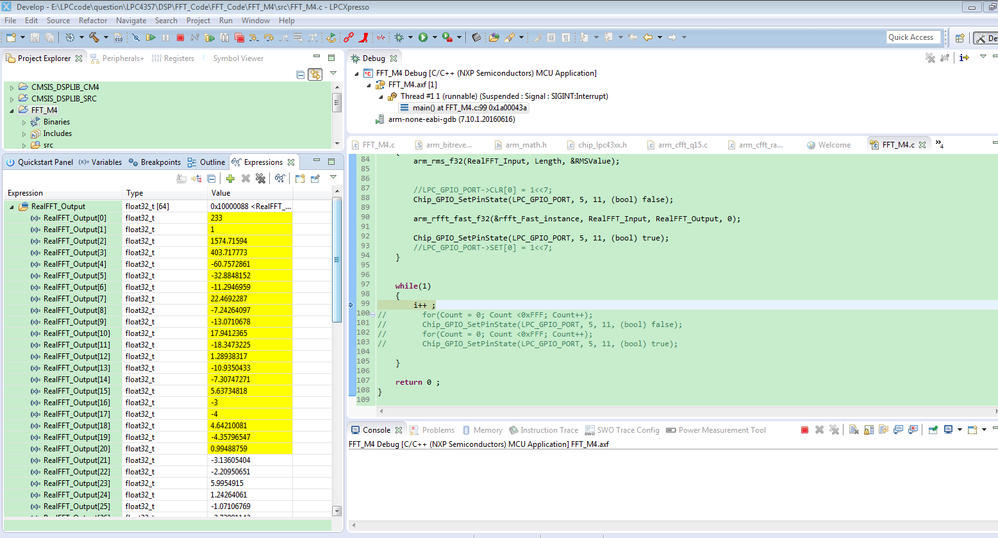Viewport: 998px width, 538px height.
Task: Click Collapse All icon in Project Explorer
Action: pos(300,75)
